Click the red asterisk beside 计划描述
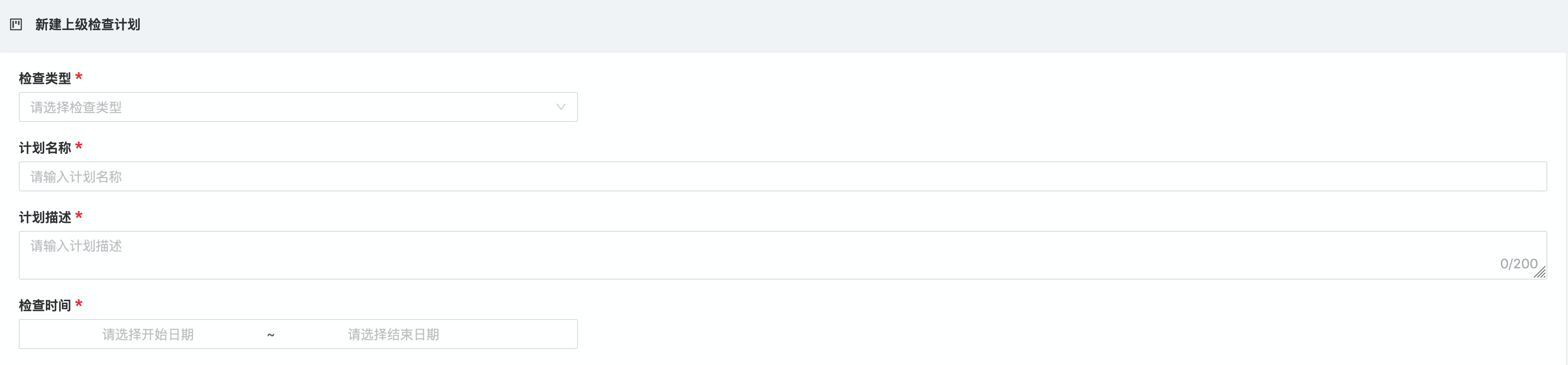Image resolution: width=1568 pixels, height=365 pixels. click(x=78, y=216)
